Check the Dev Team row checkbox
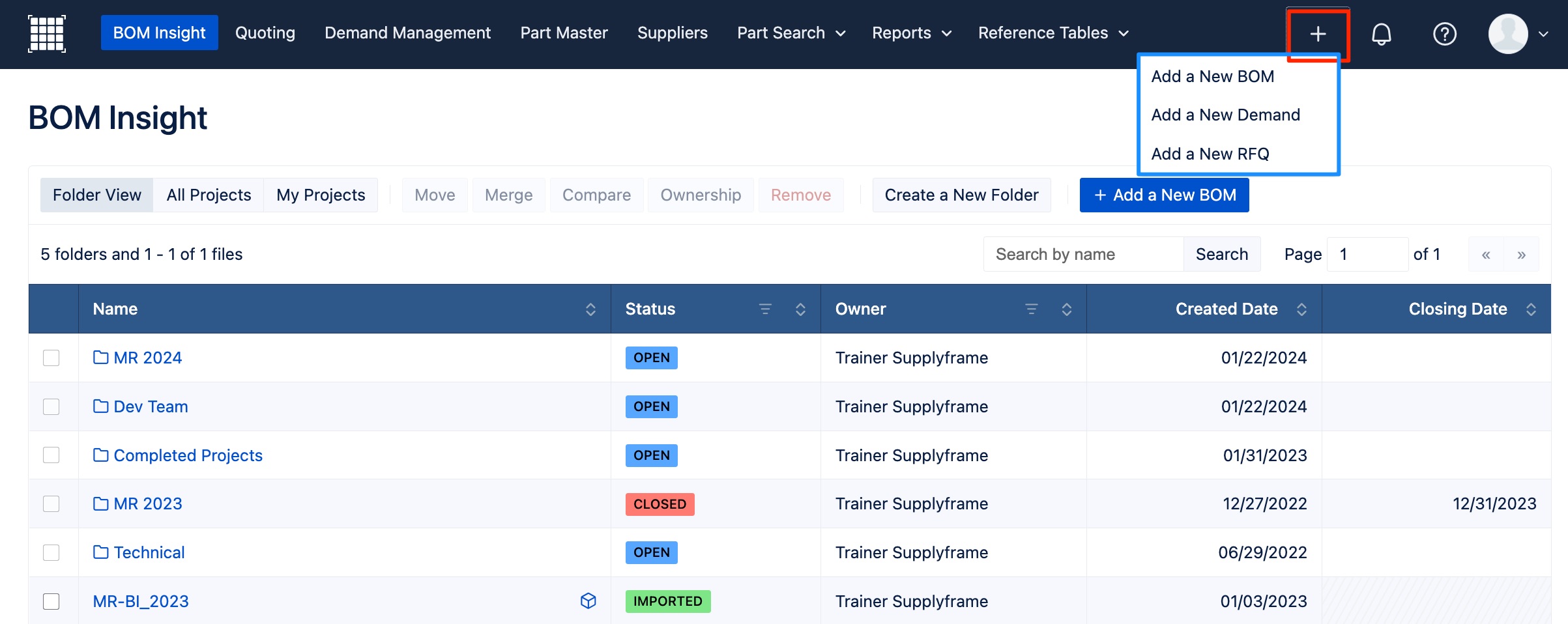 51,406
